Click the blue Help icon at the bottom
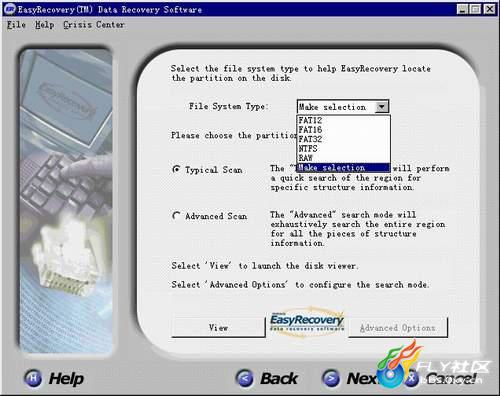The height and width of the screenshot is (396, 500). (33, 378)
